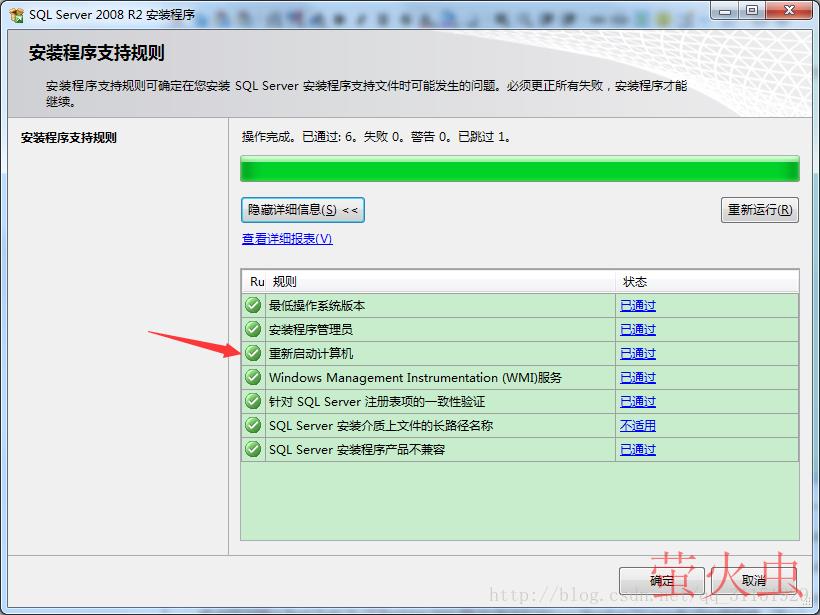
Task: Click green check icon for WMI服务 rule
Action: coord(253,377)
